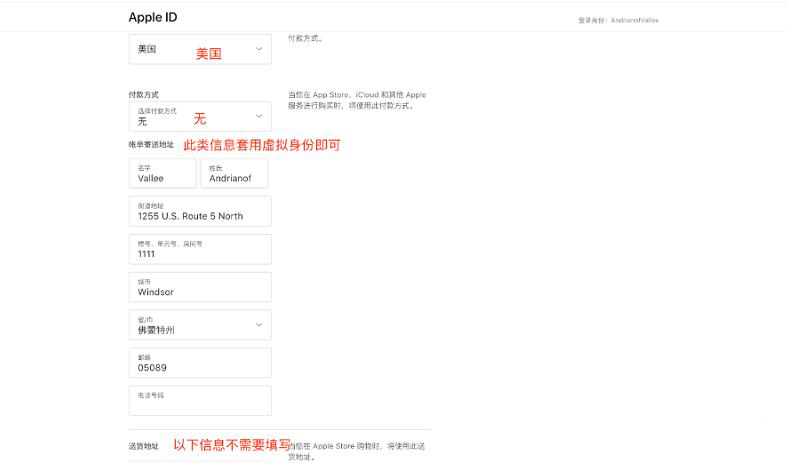787x464 pixels.
Task: Click the 登录身份 AndrianofVallee account text
Action: (x=619, y=20)
